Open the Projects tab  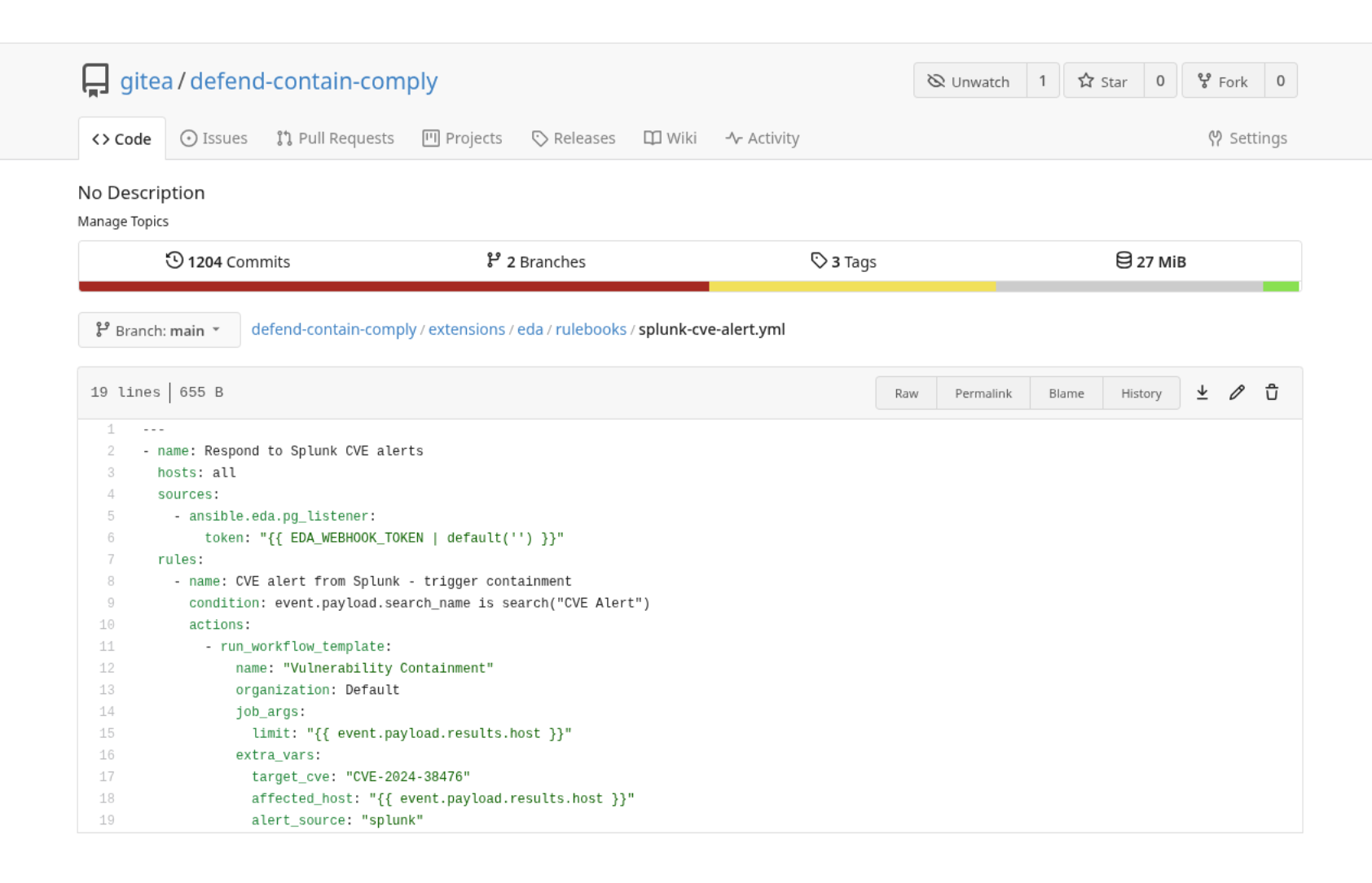coord(462,138)
